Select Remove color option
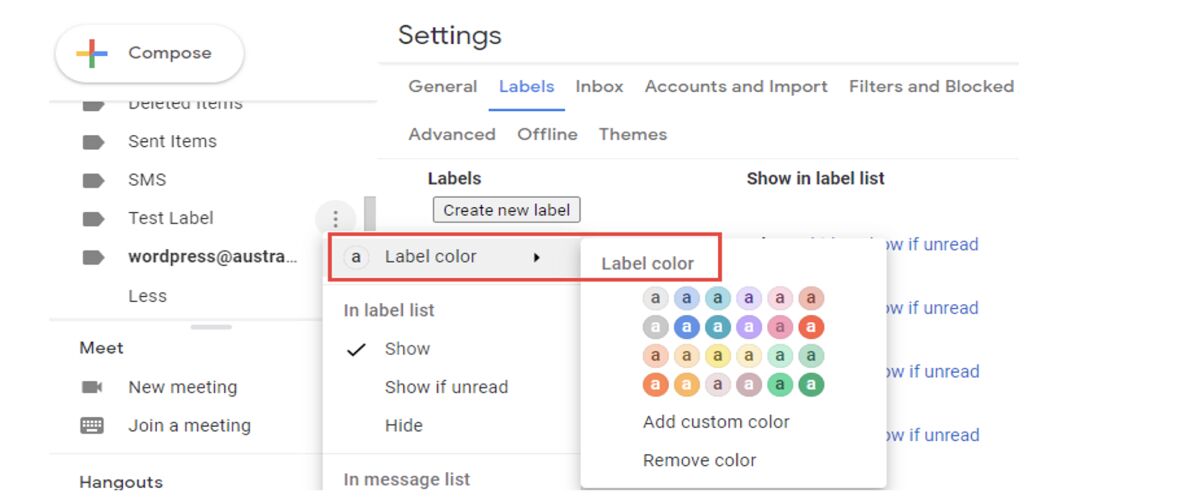 (x=699, y=461)
